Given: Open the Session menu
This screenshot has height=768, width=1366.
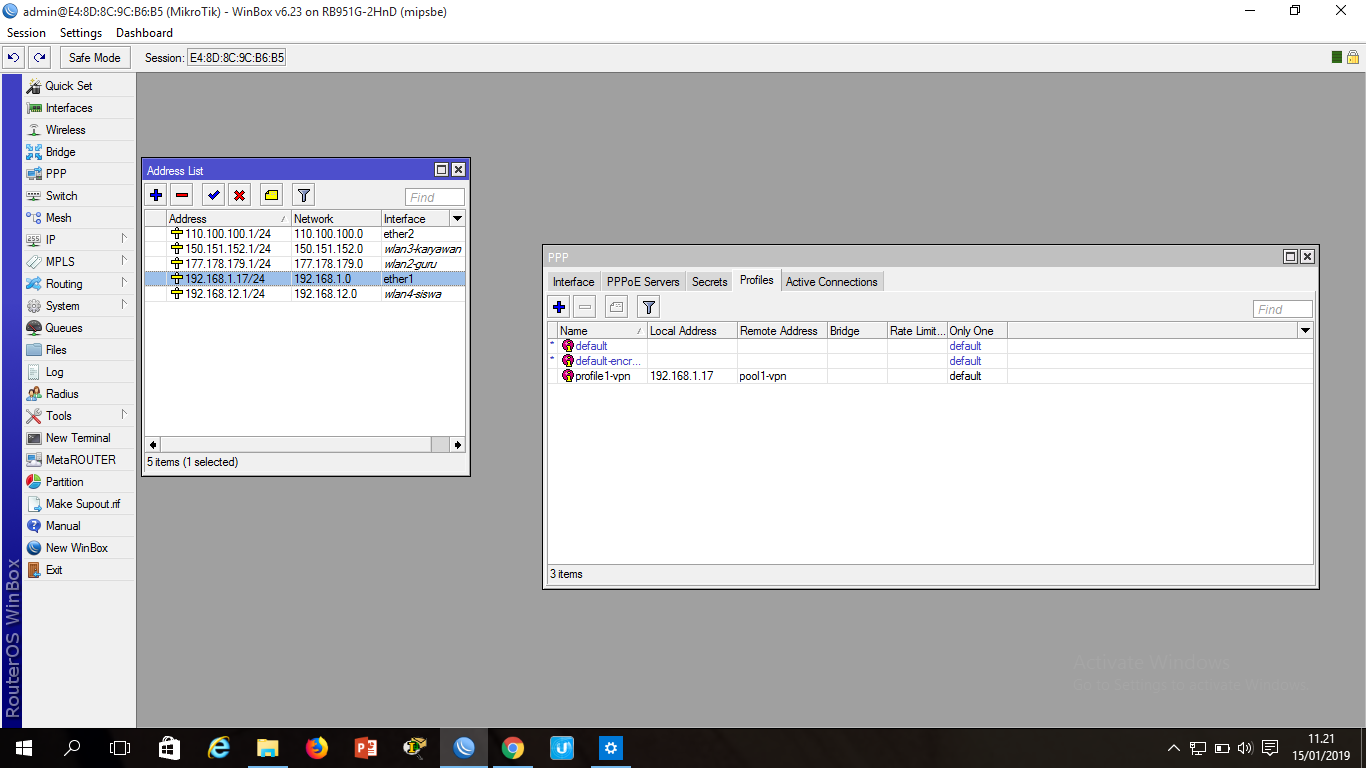Looking at the screenshot, I should [26, 33].
